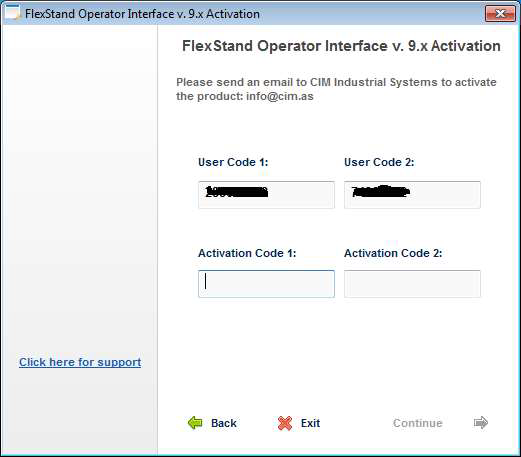Viewport: 521px width, 457px height.
Task: Click the User Code 1 label
Action: 233,162
